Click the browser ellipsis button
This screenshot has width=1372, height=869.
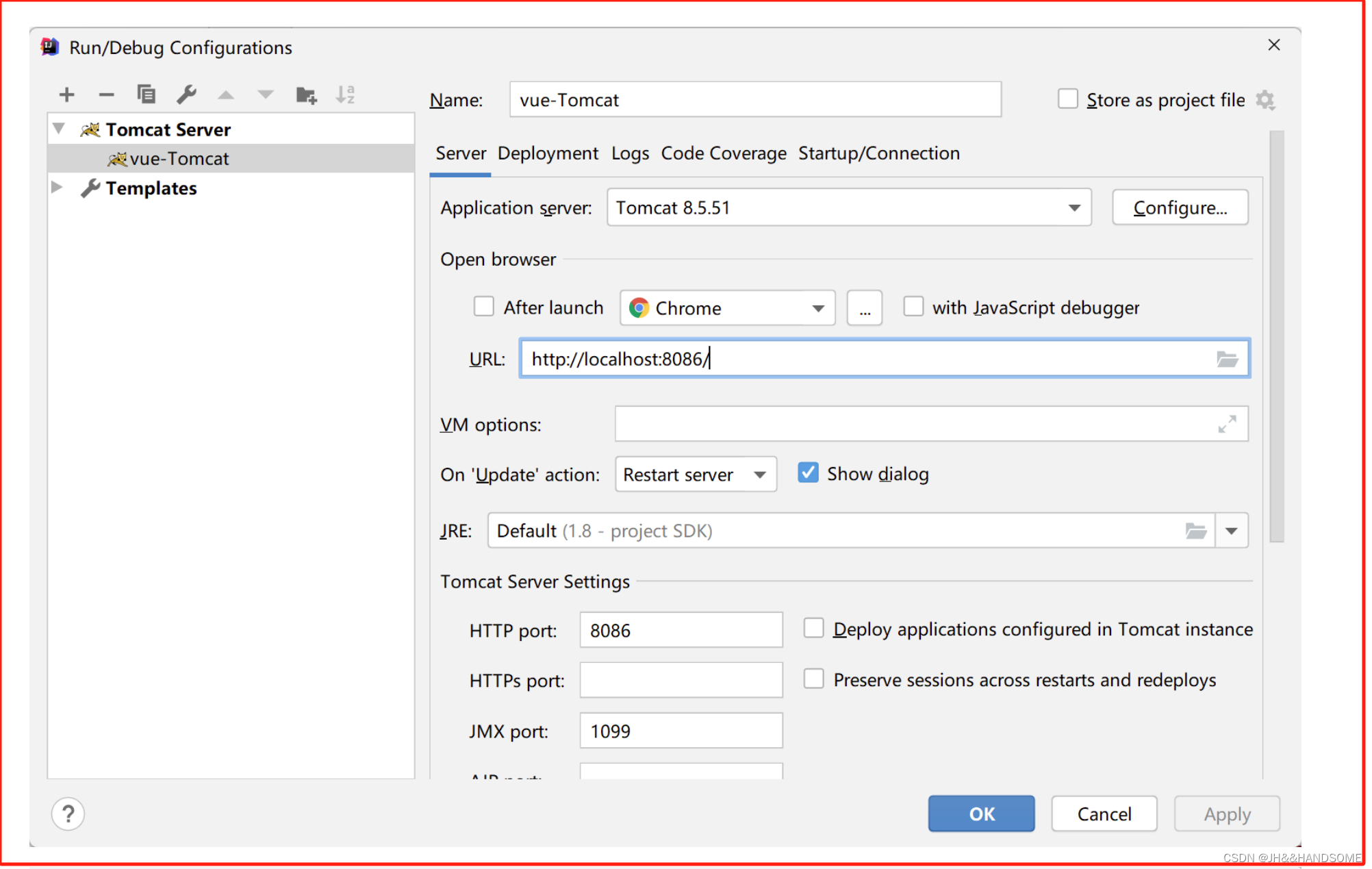(865, 308)
